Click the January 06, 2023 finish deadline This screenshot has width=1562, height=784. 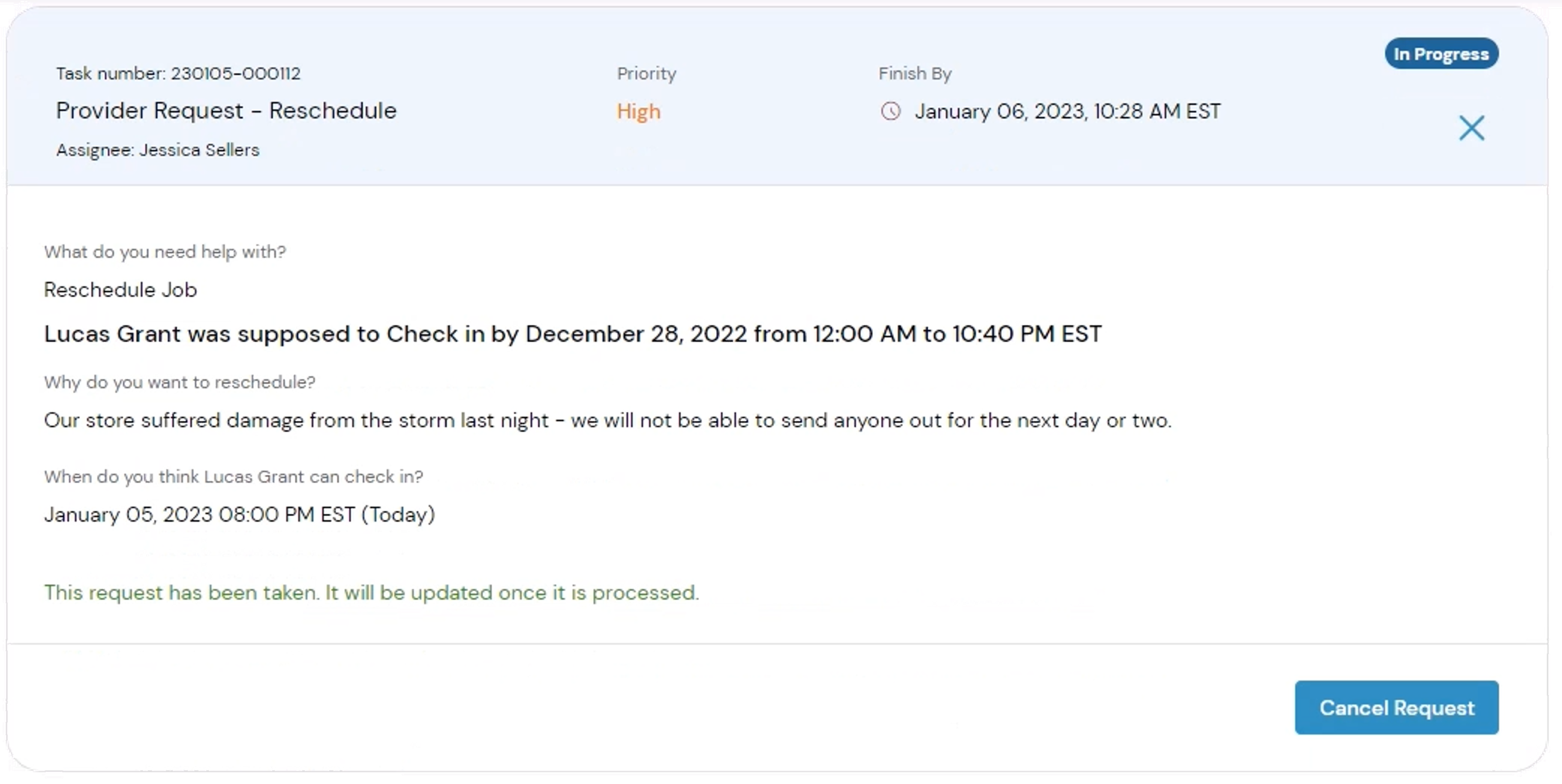pyautogui.click(x=1067, y=112)
